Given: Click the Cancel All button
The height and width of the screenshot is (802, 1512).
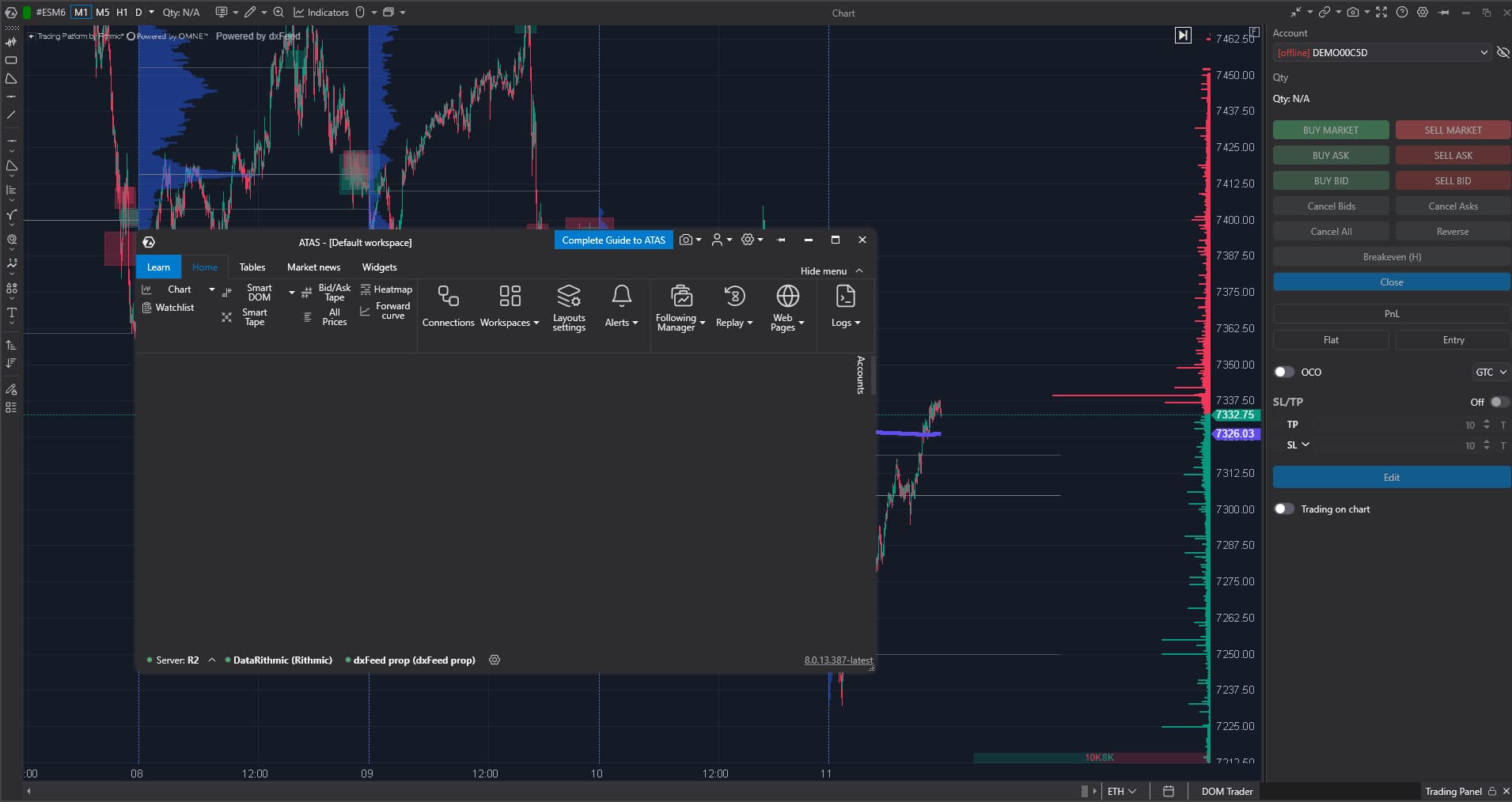Looking at the screenshot, I should click(1331, 231).
